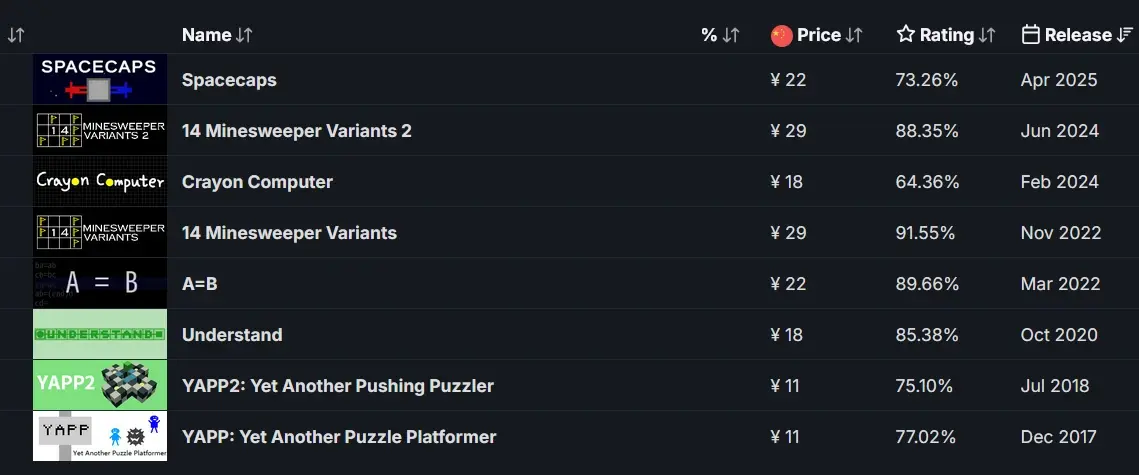
Task: Open the 14 Minesweeper Variants 2 link
Action: (x=296, y=131)
